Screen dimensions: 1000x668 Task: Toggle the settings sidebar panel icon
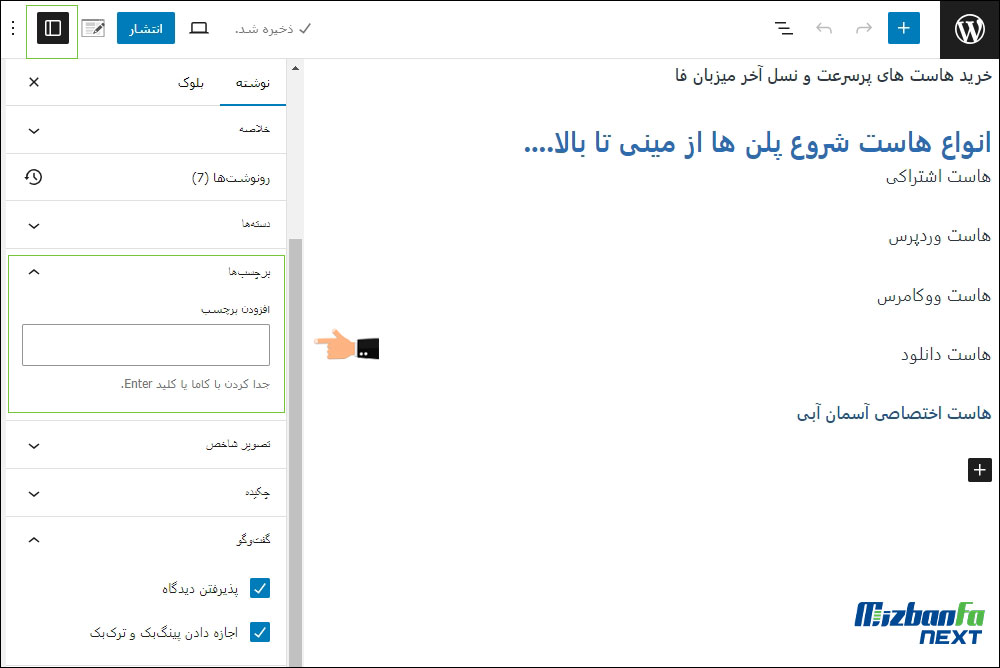coord(52,28)
